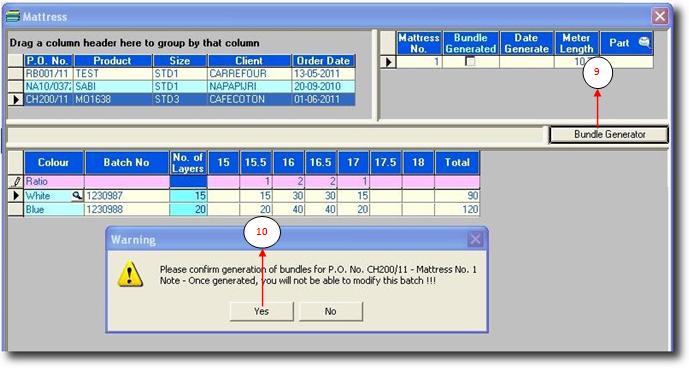Confirm bundle generation with Yes
This screenshot has width=689, height=368.
[x=261, y=311]
